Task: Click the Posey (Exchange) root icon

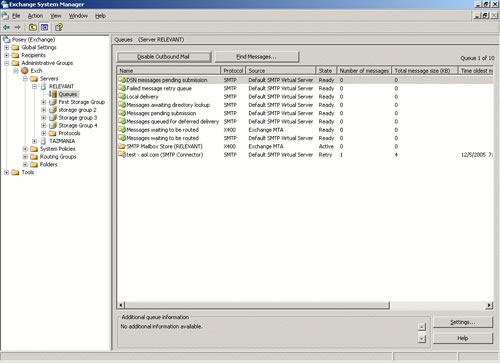Action: 6,40
